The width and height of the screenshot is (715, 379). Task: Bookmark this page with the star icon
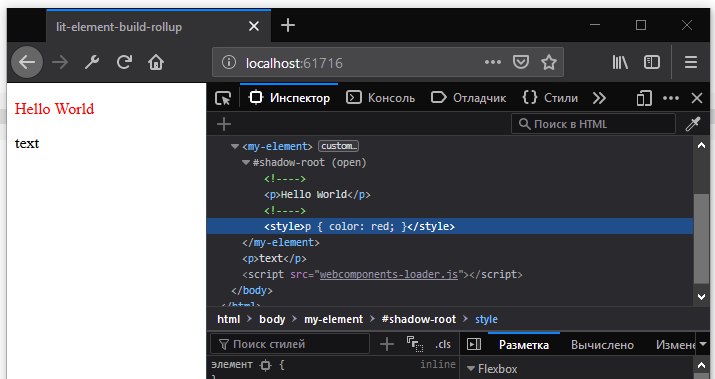(549, 62)
